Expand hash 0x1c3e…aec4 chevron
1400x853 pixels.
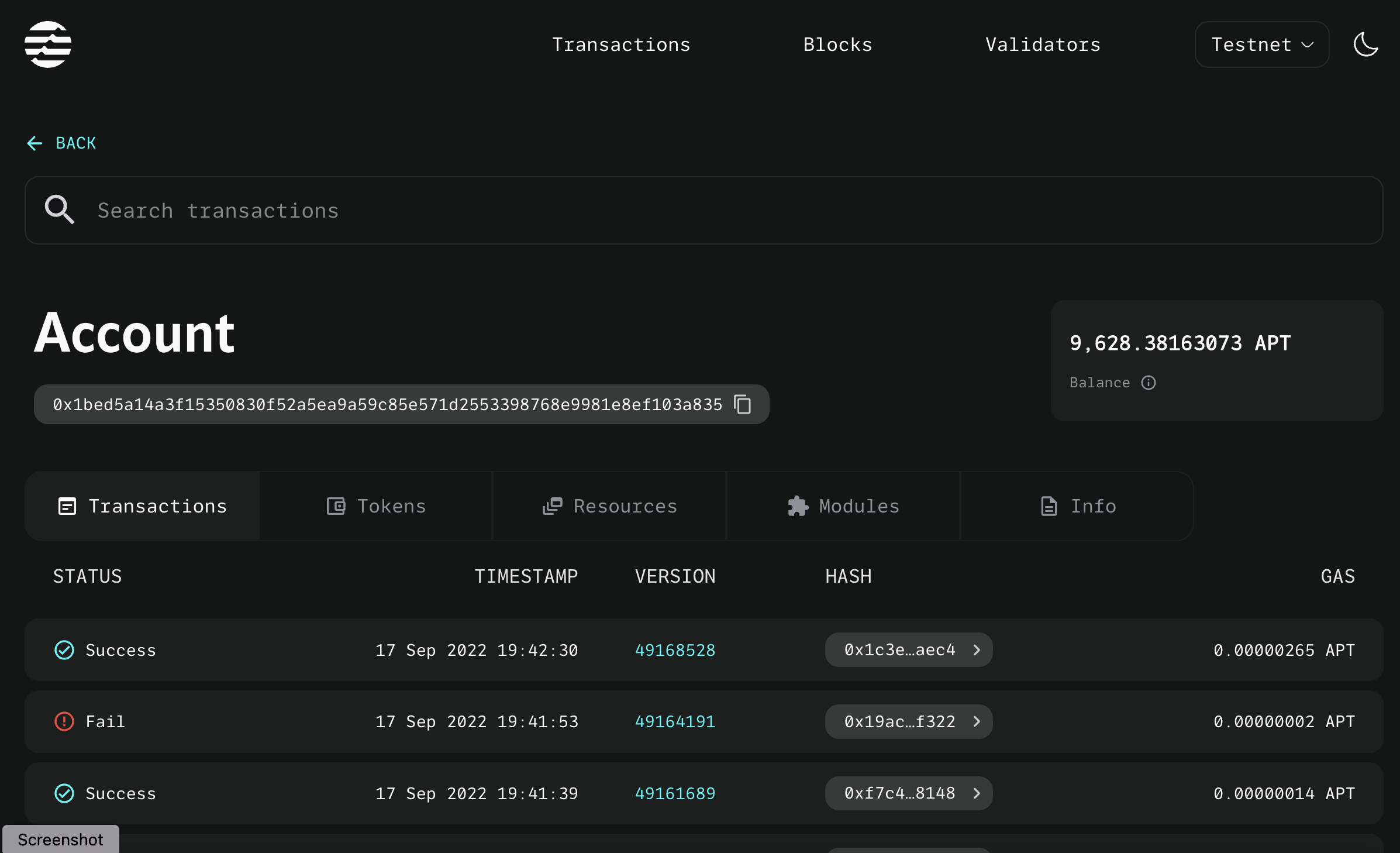(x=977, y=650)
